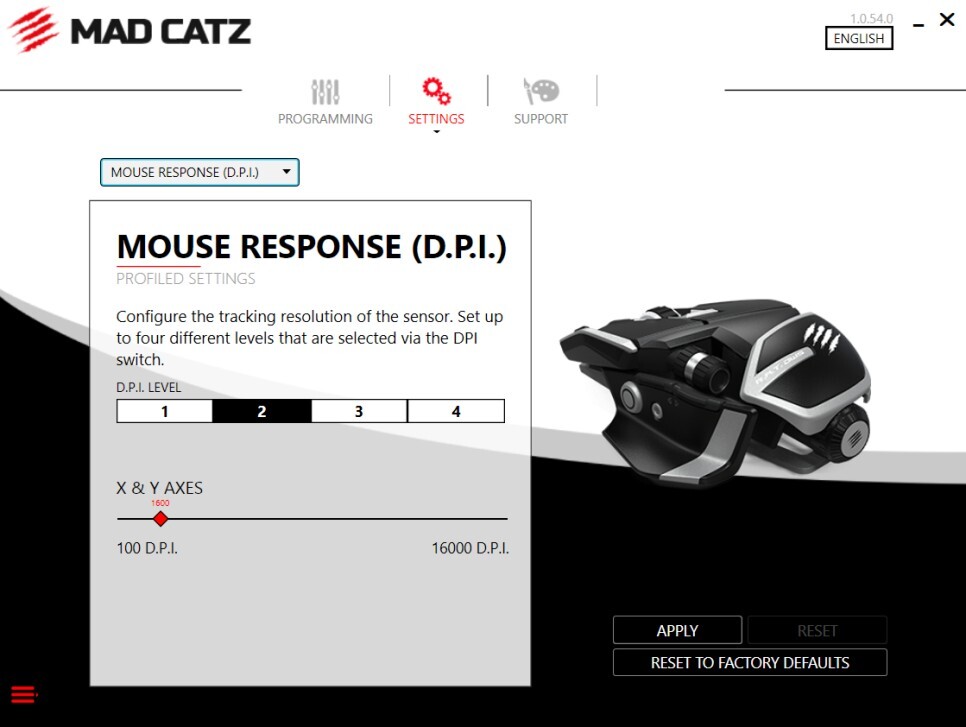Click the X & Y axes slider track

[312, 519]
